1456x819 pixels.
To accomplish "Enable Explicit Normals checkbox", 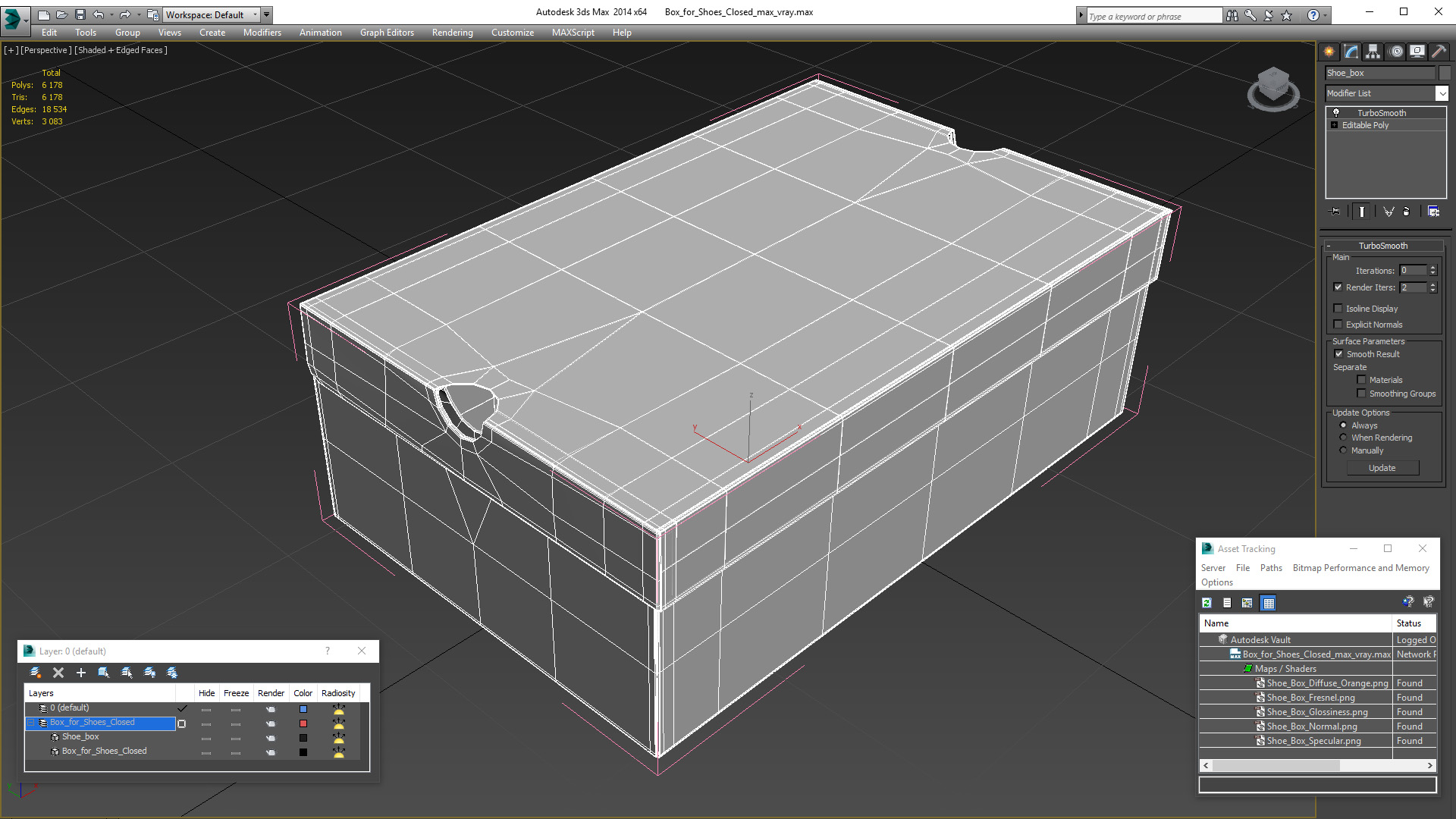I will coord(1338,325).
